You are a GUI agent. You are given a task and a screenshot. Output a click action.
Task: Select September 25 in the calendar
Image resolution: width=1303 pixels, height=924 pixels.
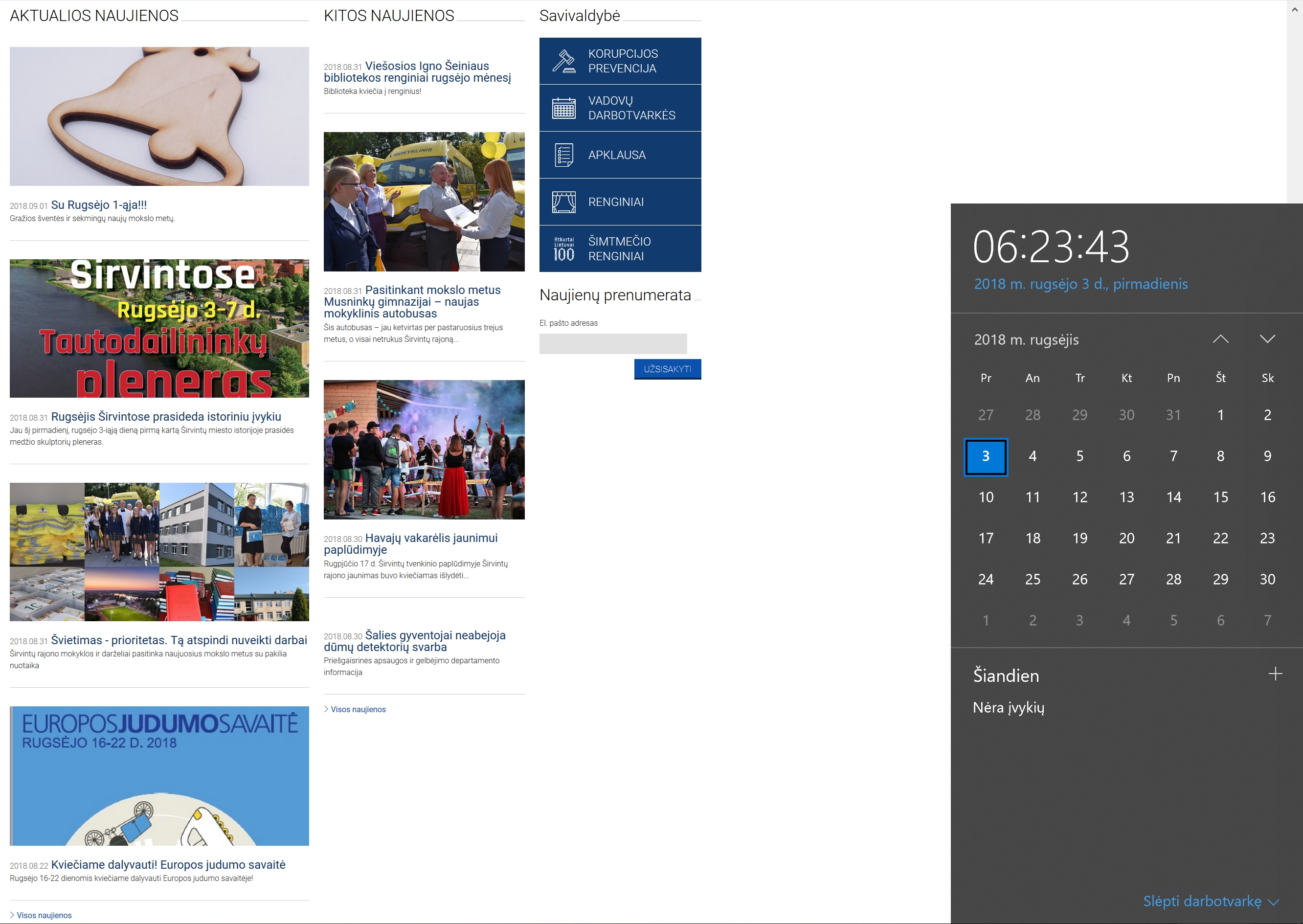(1032, 579)
